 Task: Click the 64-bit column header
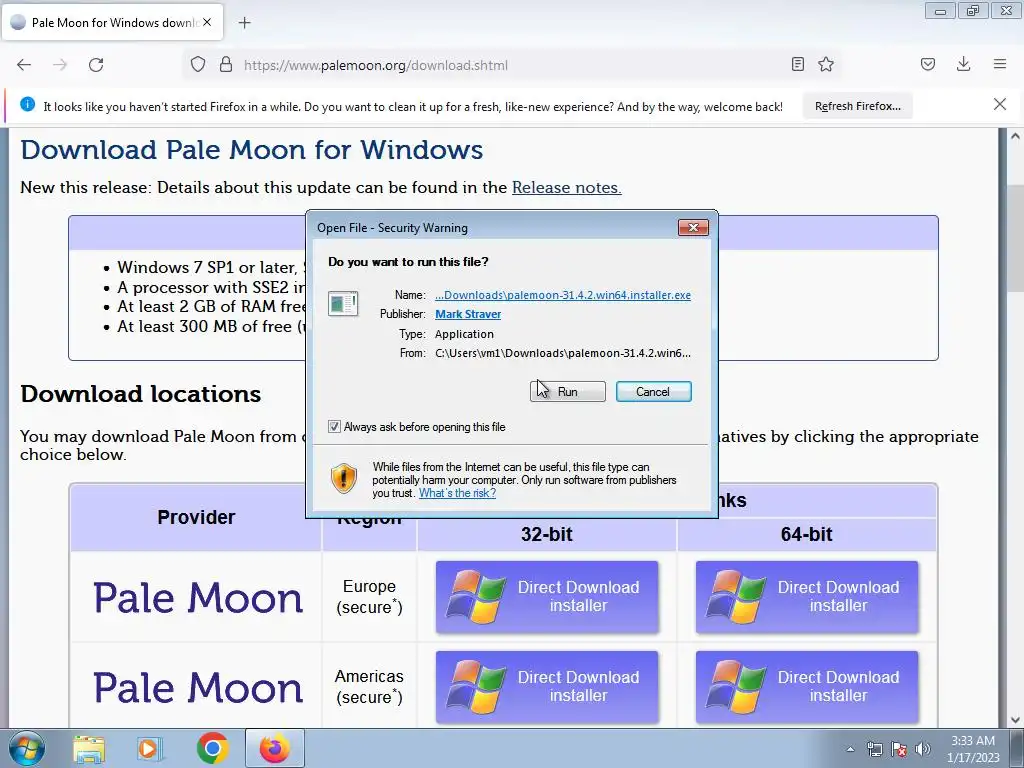pos(807,534)
